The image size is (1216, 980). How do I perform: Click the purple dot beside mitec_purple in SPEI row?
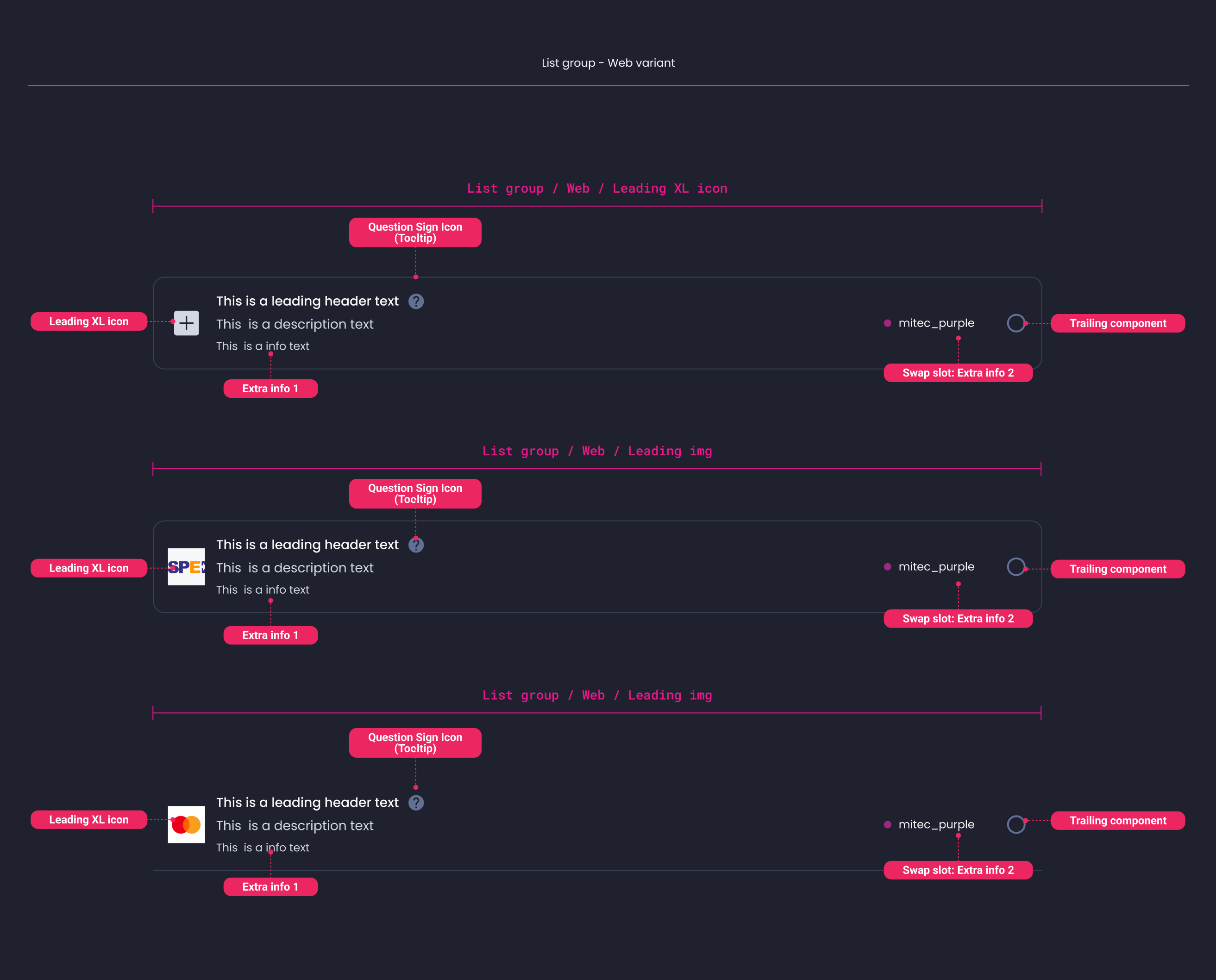[x=888, y=567]
